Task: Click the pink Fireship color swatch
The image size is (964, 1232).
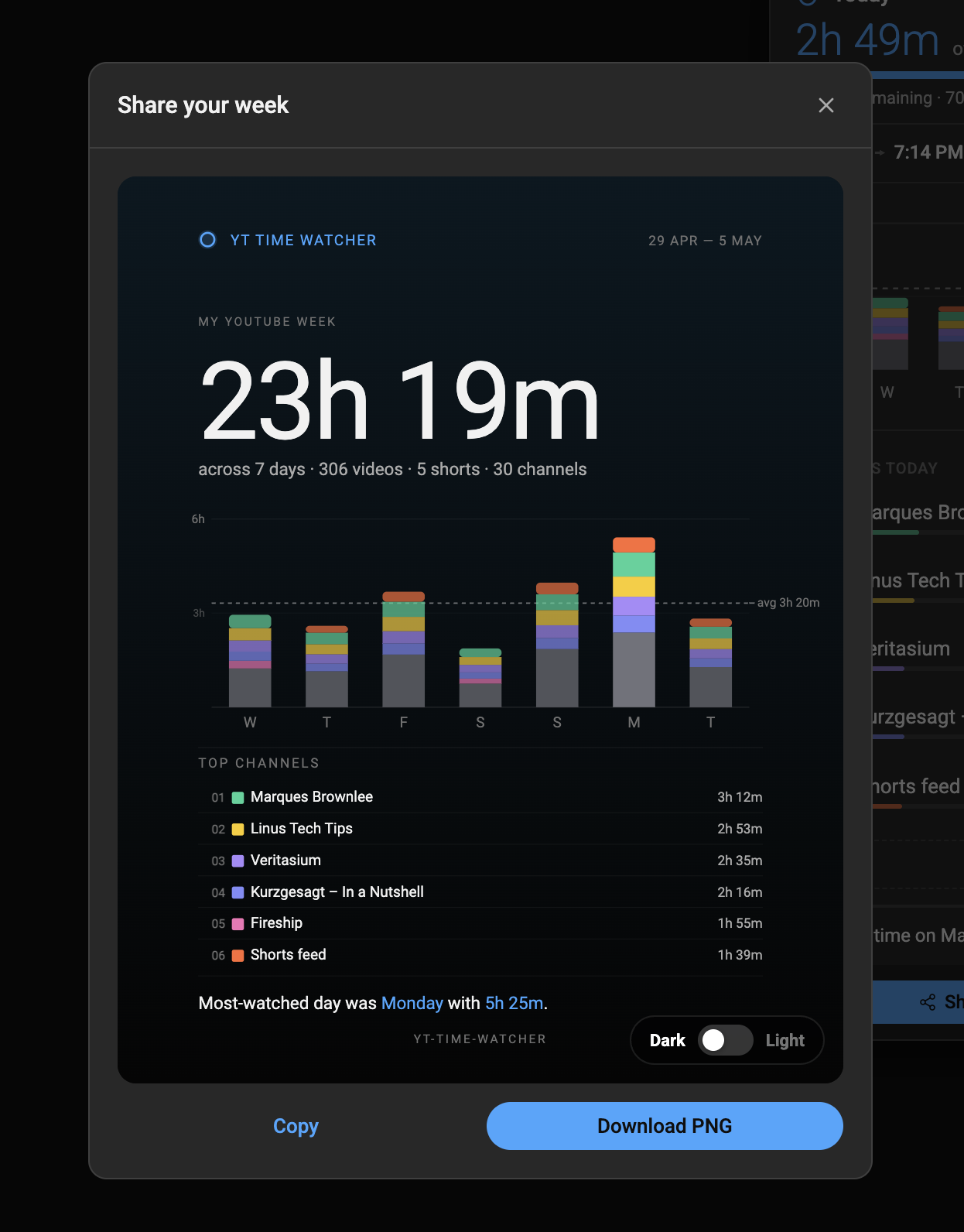Action: coord(238,924)
